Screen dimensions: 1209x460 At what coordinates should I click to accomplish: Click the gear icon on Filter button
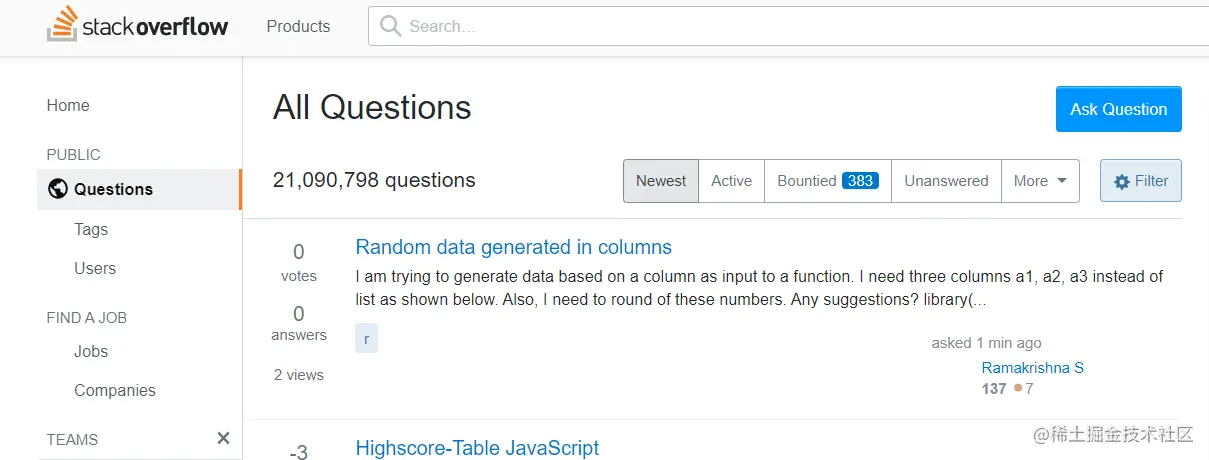[1122, 182]
